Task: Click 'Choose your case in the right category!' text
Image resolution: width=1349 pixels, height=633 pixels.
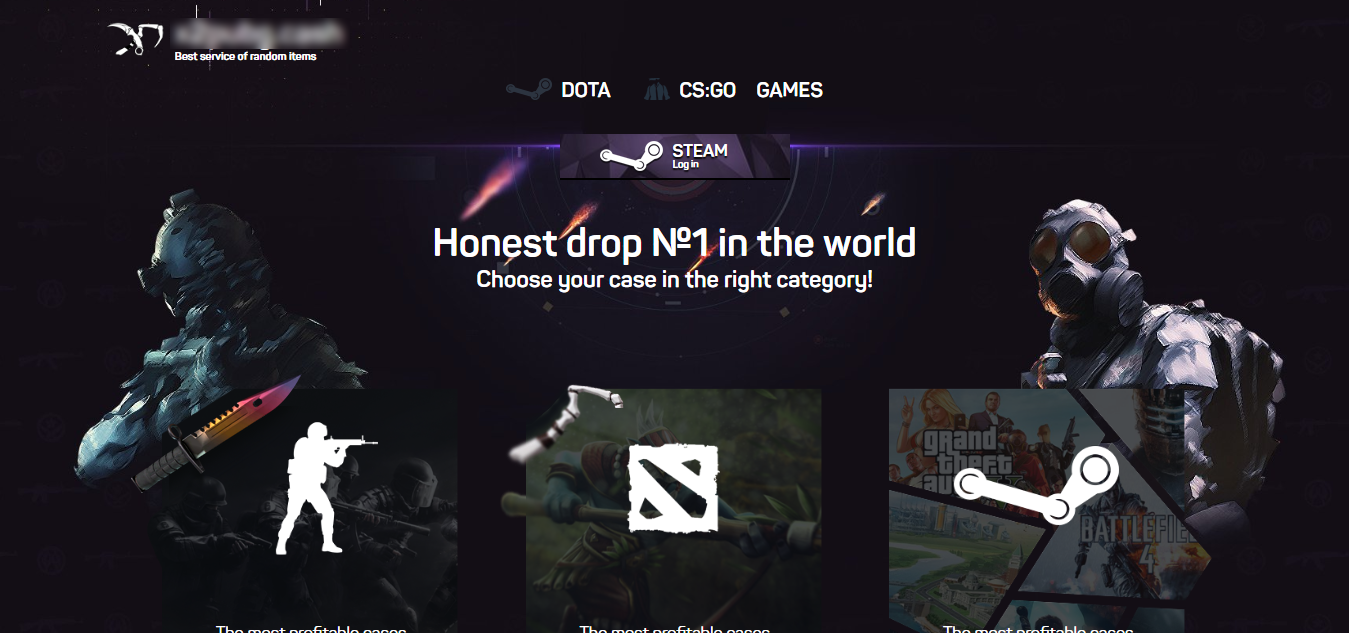Action: click(x=675, y=279)
